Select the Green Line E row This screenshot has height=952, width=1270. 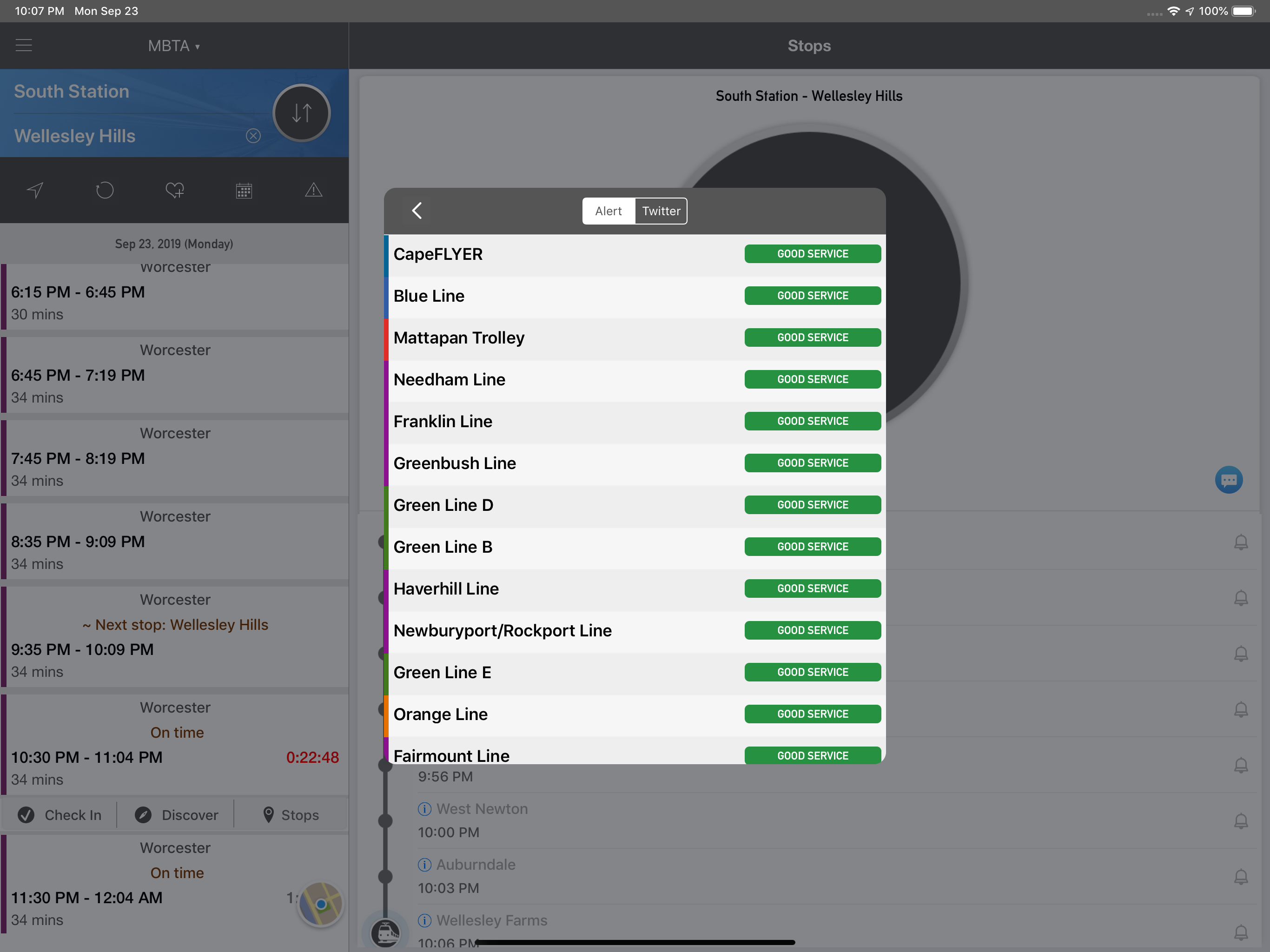(635, 673)
